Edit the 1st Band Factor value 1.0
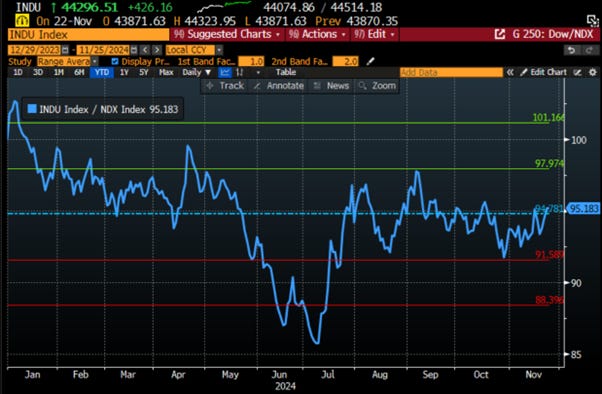This screenshot has width=602, height=394. (251, 61)
